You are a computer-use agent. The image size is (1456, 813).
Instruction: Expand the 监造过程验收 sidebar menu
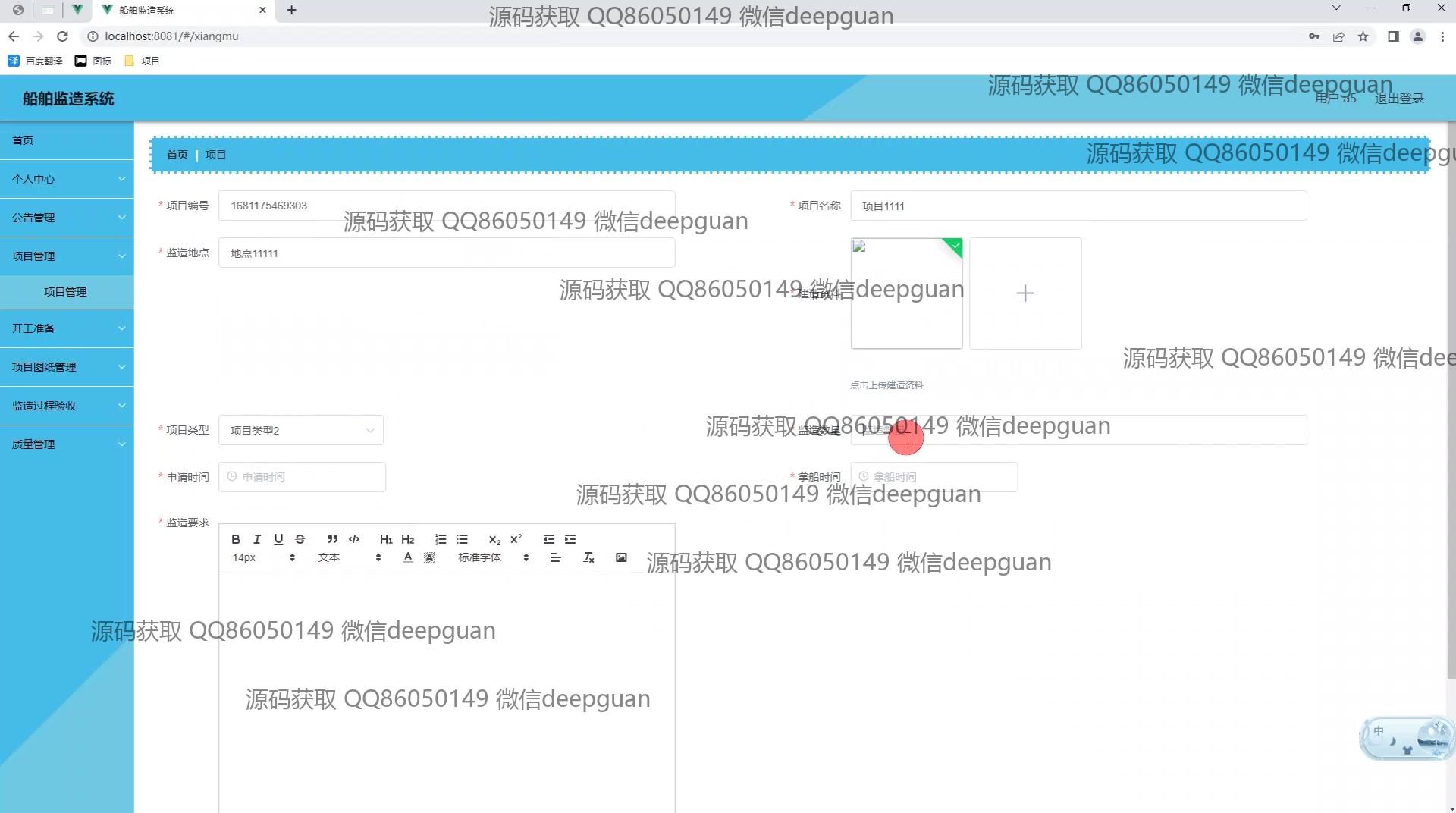[67, 406]
